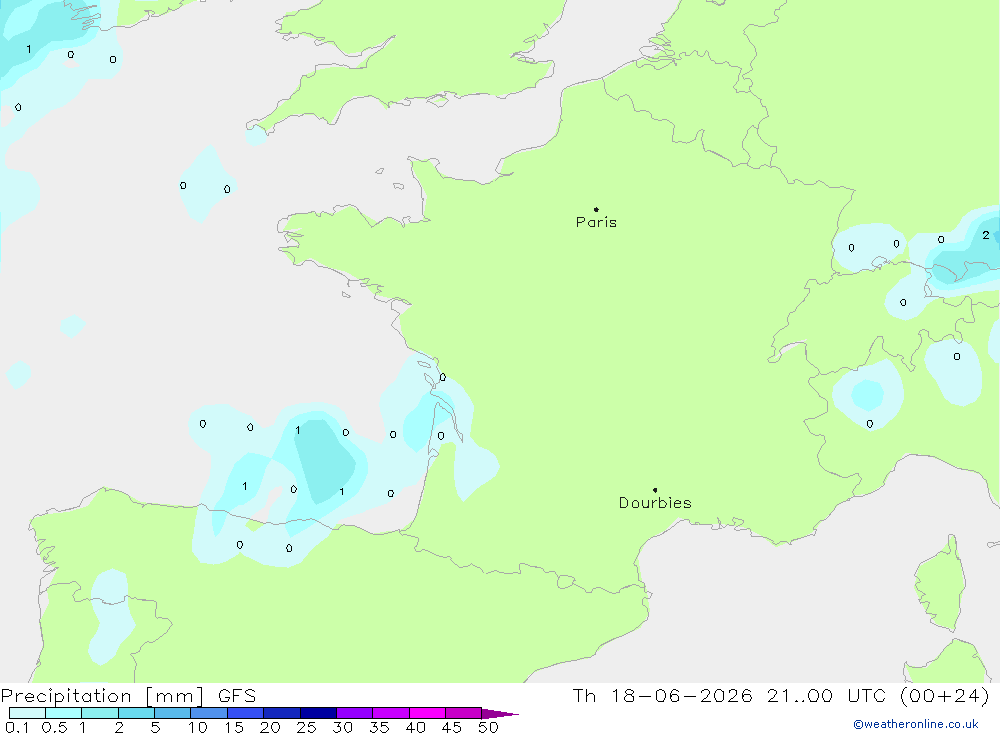Click the 25 legend scale value
Screen dimensions: 1000x733
(x=306, y=727)
